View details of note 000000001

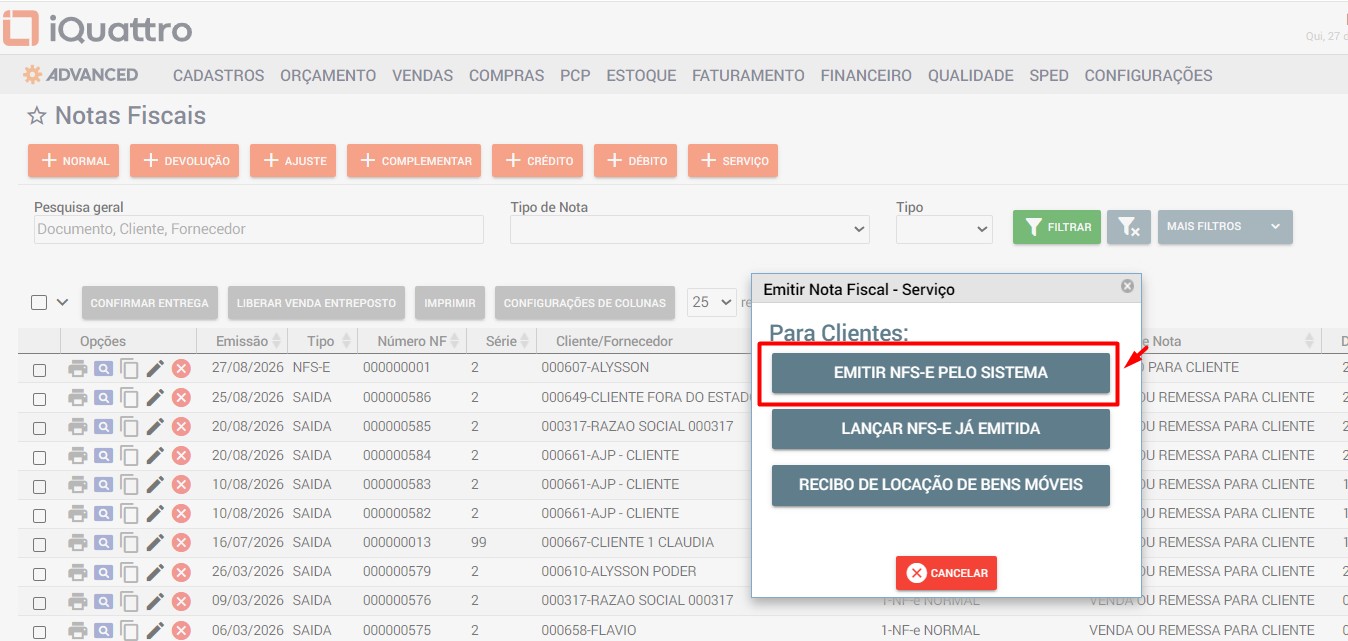coord(104,368)
